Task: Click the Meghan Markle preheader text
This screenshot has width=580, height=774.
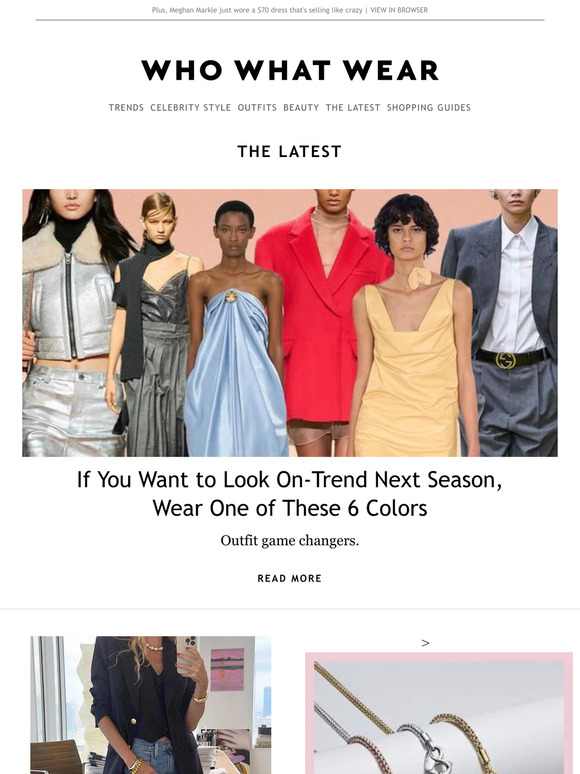Action: point(257,10)
